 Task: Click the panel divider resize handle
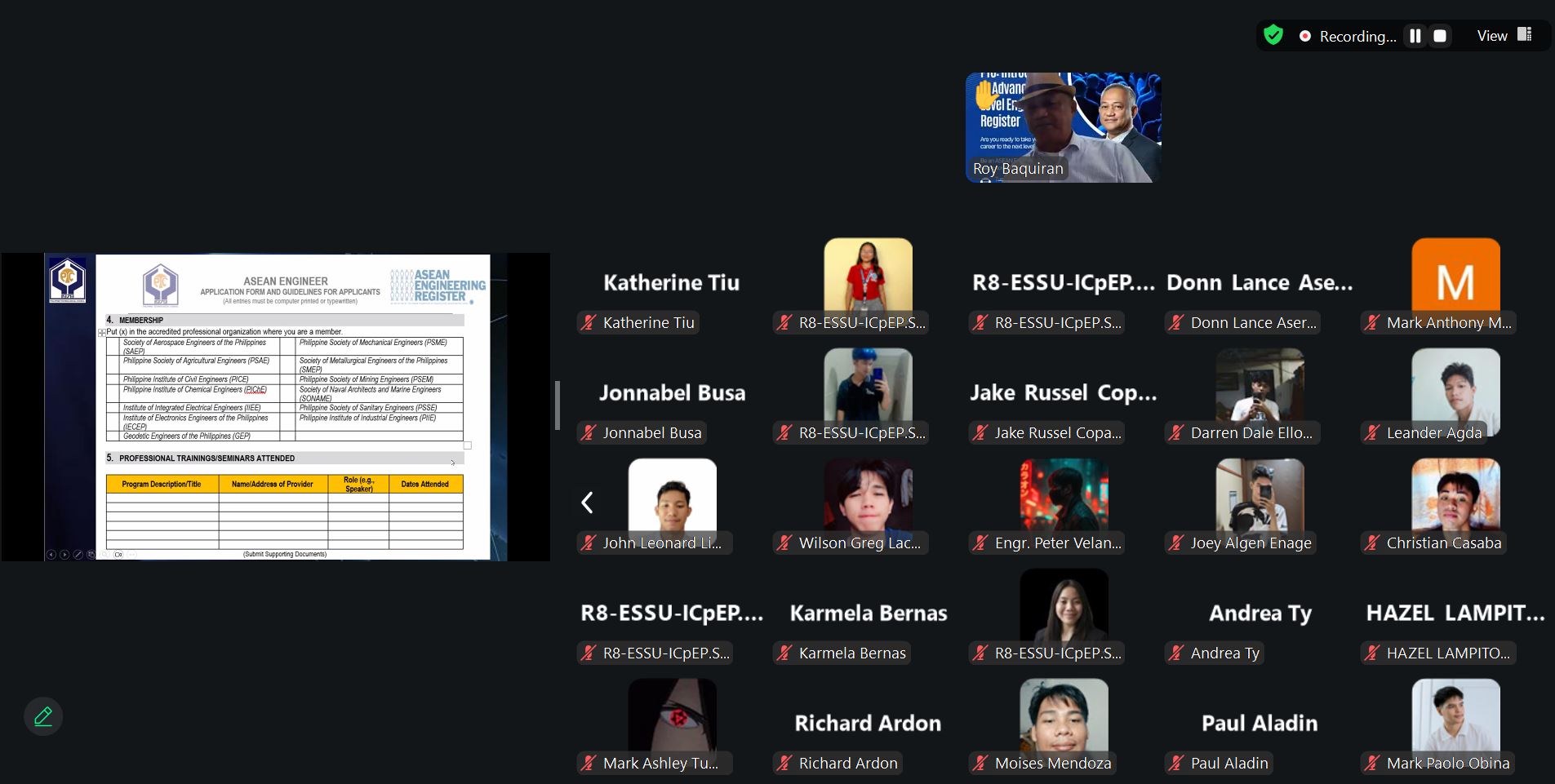point(558,405)
